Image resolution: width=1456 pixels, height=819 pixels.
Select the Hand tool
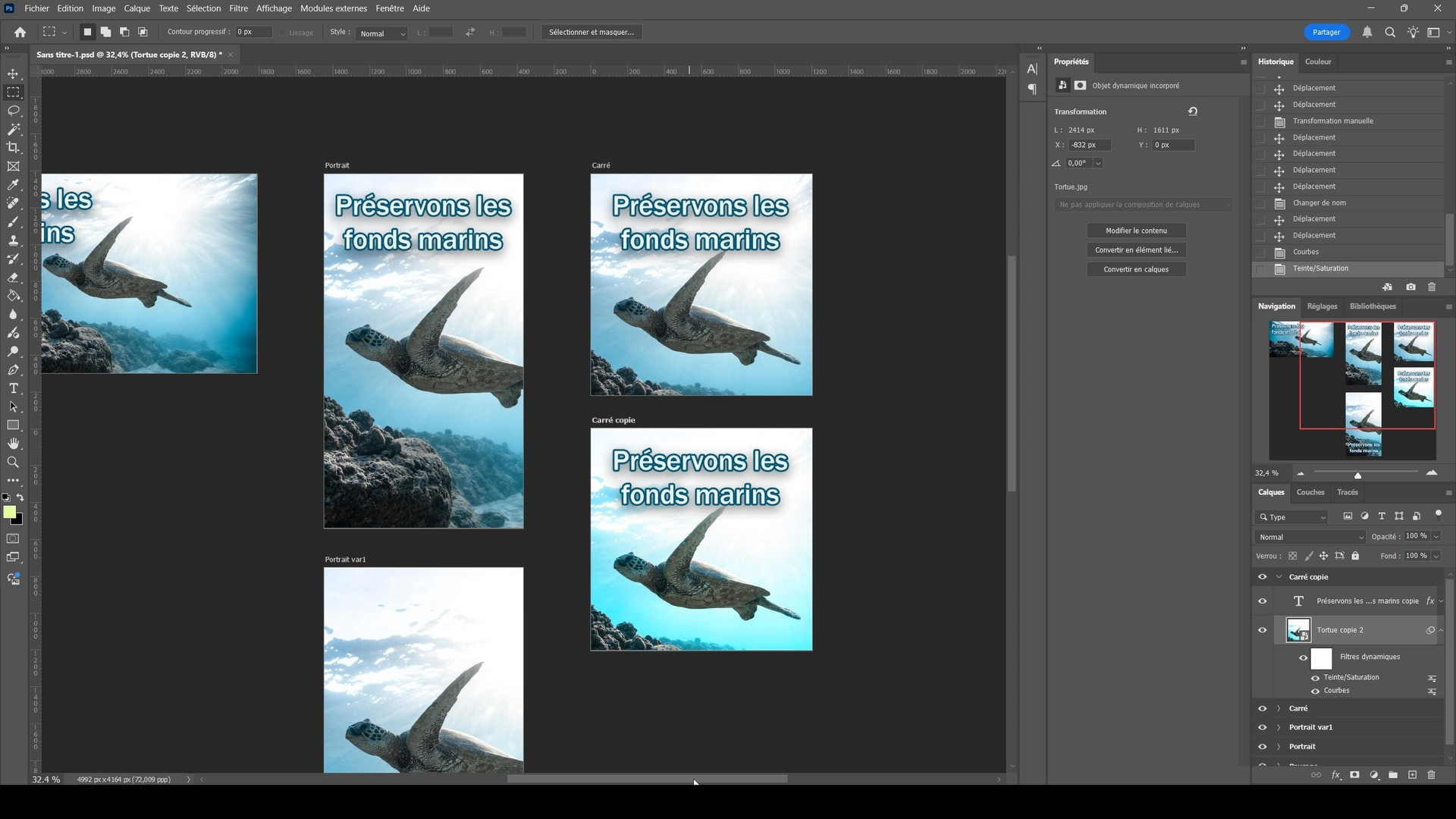pyautogui.click(x=13, y=444)
